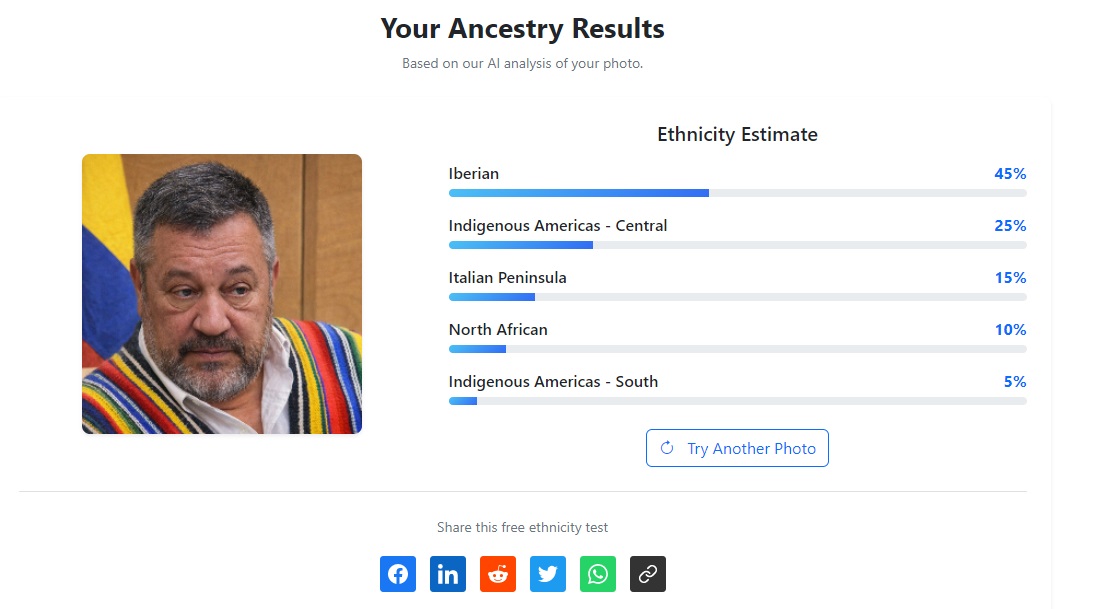Click the Indigenous Americas - Central bar
The width and height of the screenshot is (1104, 609).
(737, 245)
